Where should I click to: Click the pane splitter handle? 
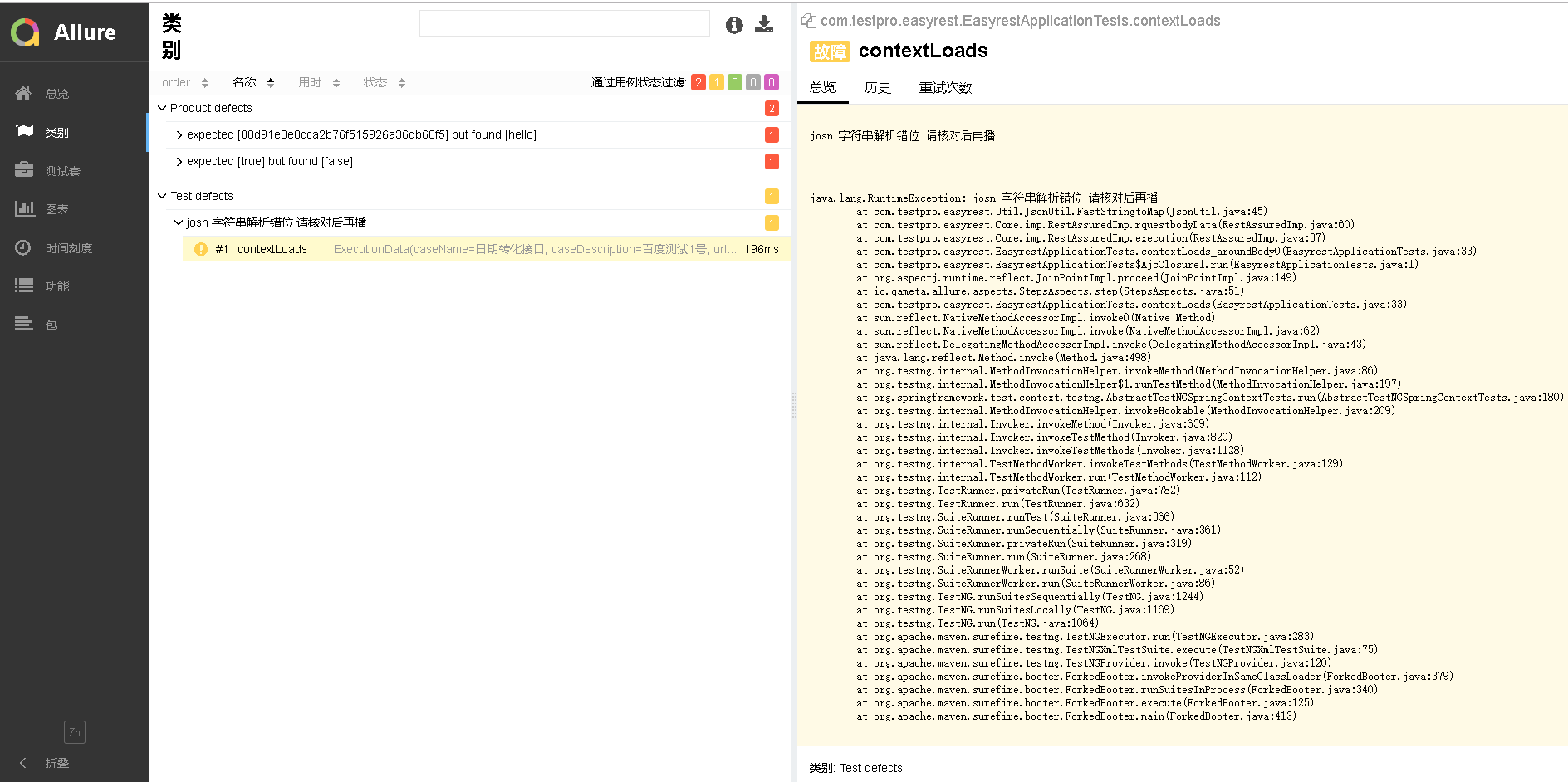tap(794, 404)
